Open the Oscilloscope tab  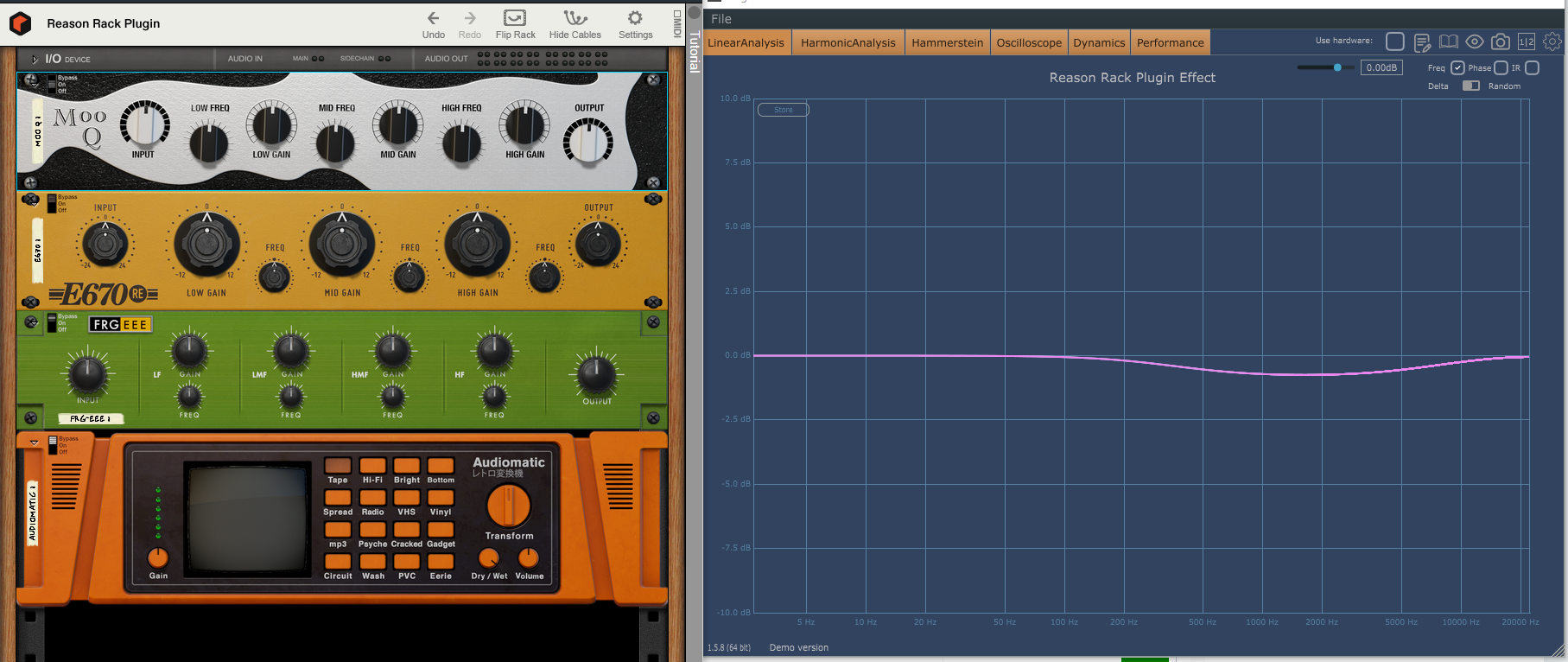[x=1029, y=42]
